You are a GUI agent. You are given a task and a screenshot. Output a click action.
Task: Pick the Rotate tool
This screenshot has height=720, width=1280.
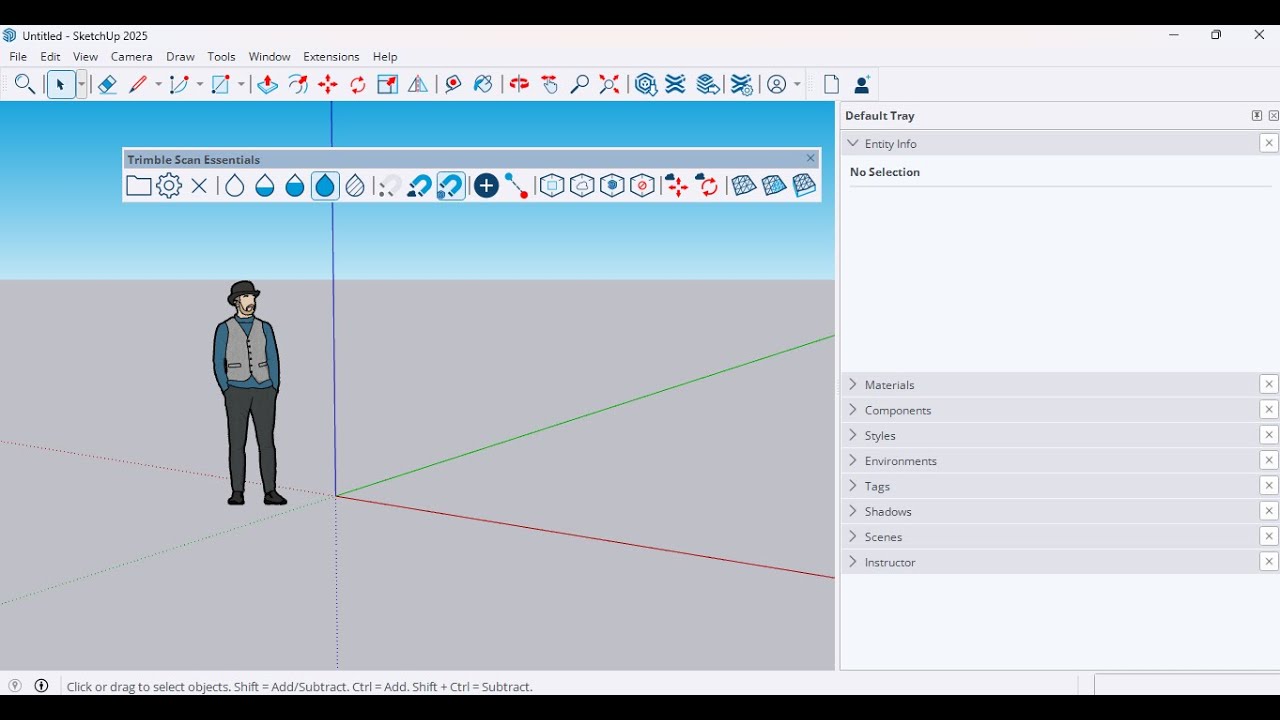click(x=358, y=85)
